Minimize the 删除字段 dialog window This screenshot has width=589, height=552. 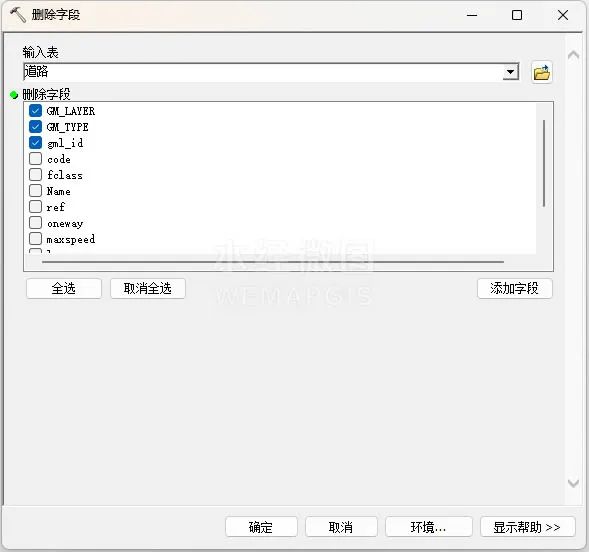[x=472, y=15]
